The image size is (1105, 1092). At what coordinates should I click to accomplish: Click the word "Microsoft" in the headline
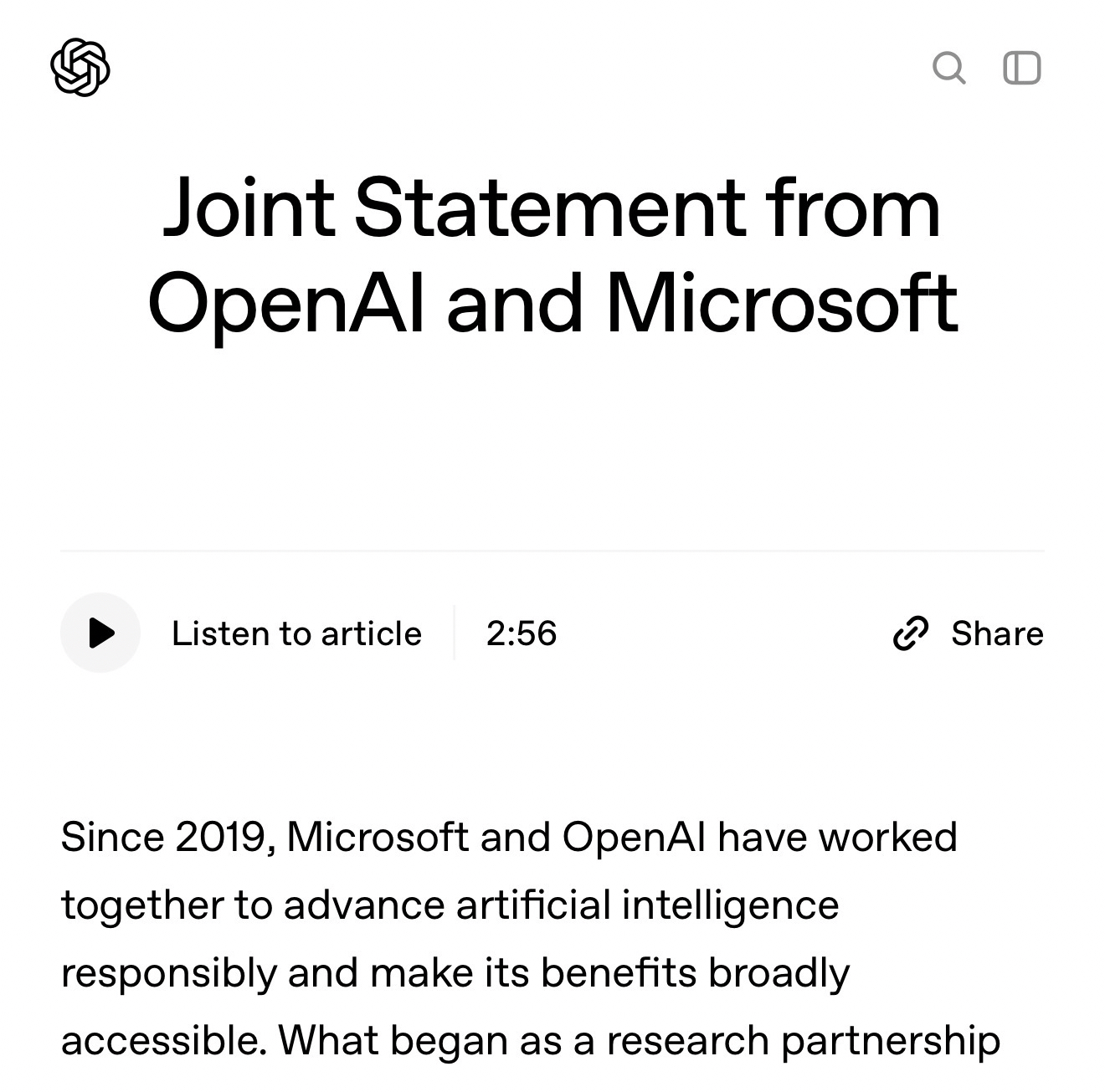click(781, 303)
